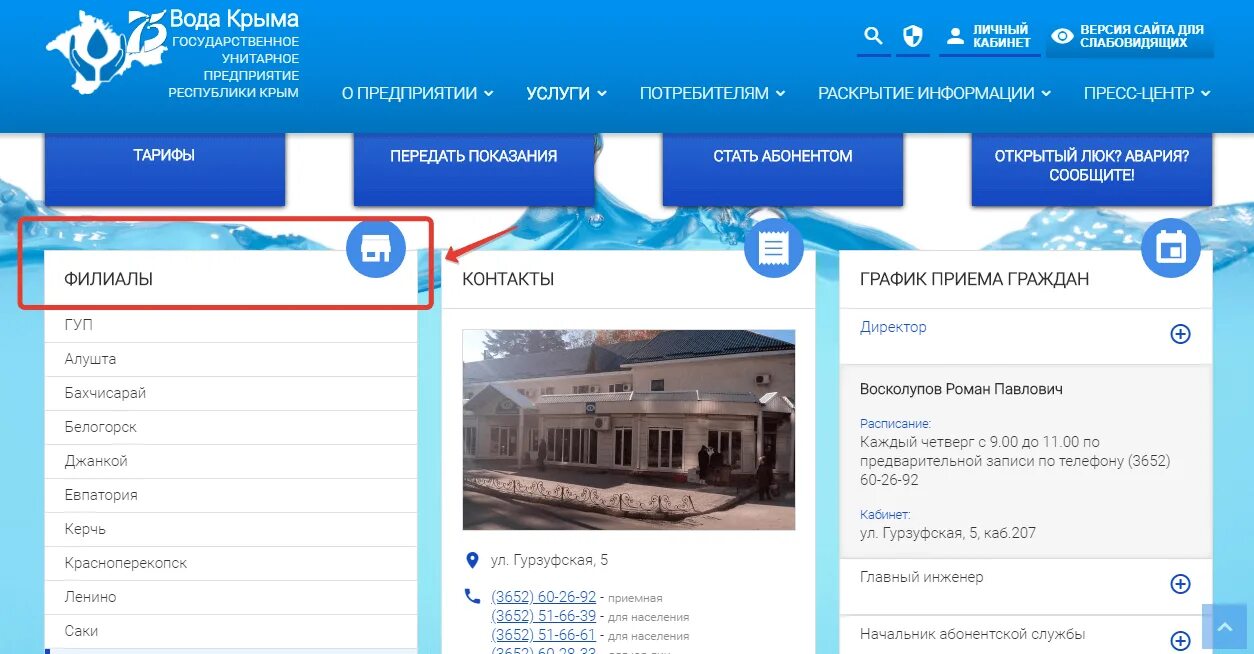Click Начальник абонентской службы heading

tap(972, 634)
